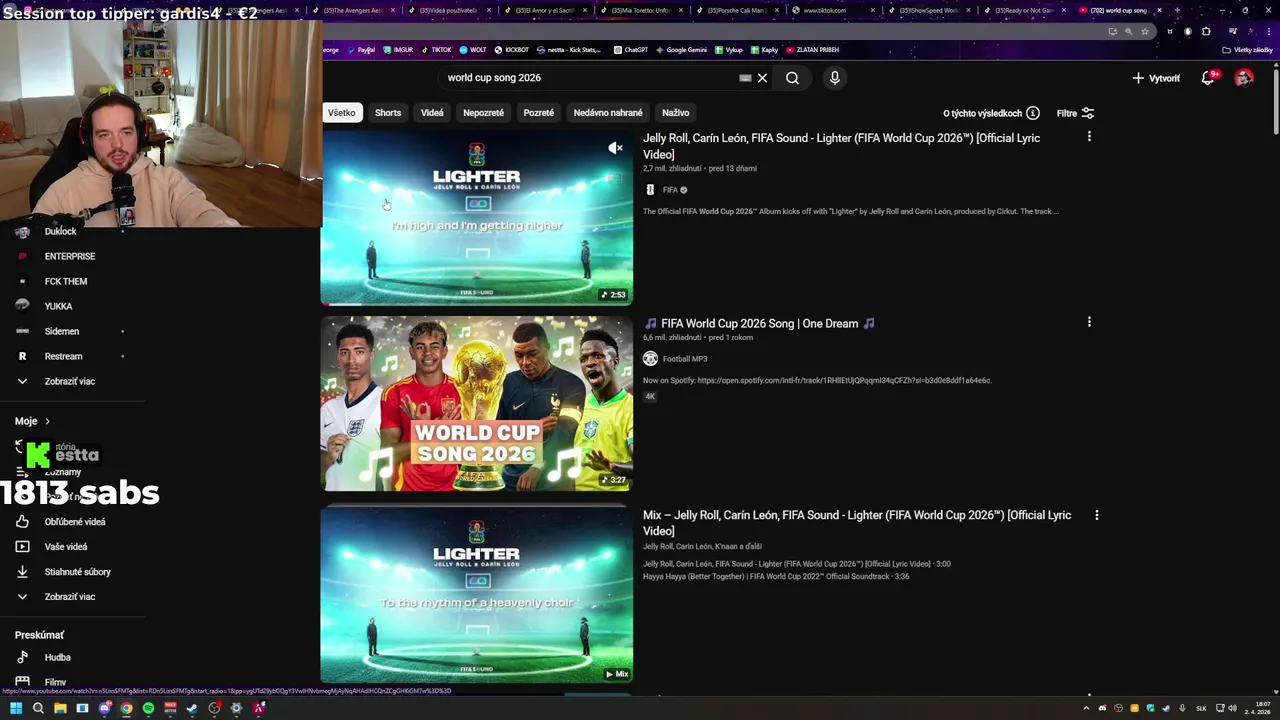Open Windows taskbar search
Screen dimensions: 1280x720
pyautogui.click(x=38, y=708)
